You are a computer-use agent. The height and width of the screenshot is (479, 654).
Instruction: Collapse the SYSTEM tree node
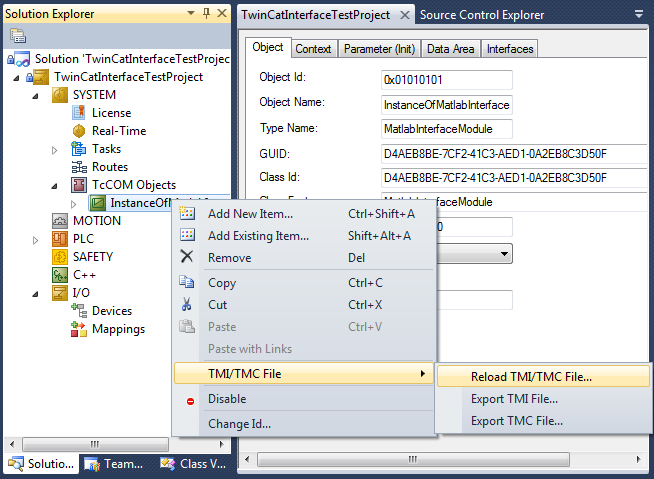[35, 96]
